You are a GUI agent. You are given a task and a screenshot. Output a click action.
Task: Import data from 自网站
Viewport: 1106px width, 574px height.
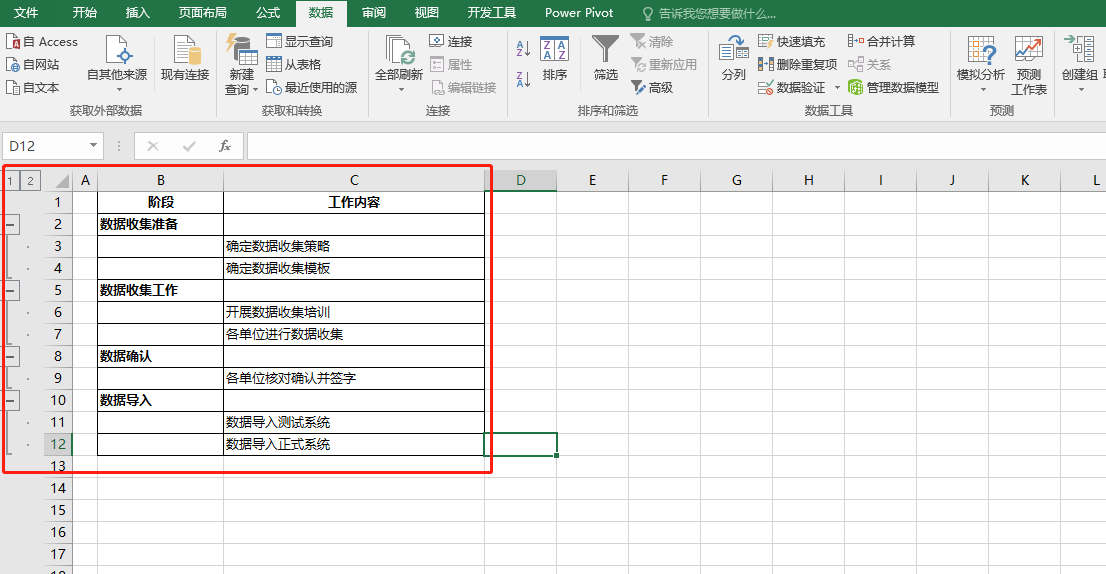coord(32,64)
